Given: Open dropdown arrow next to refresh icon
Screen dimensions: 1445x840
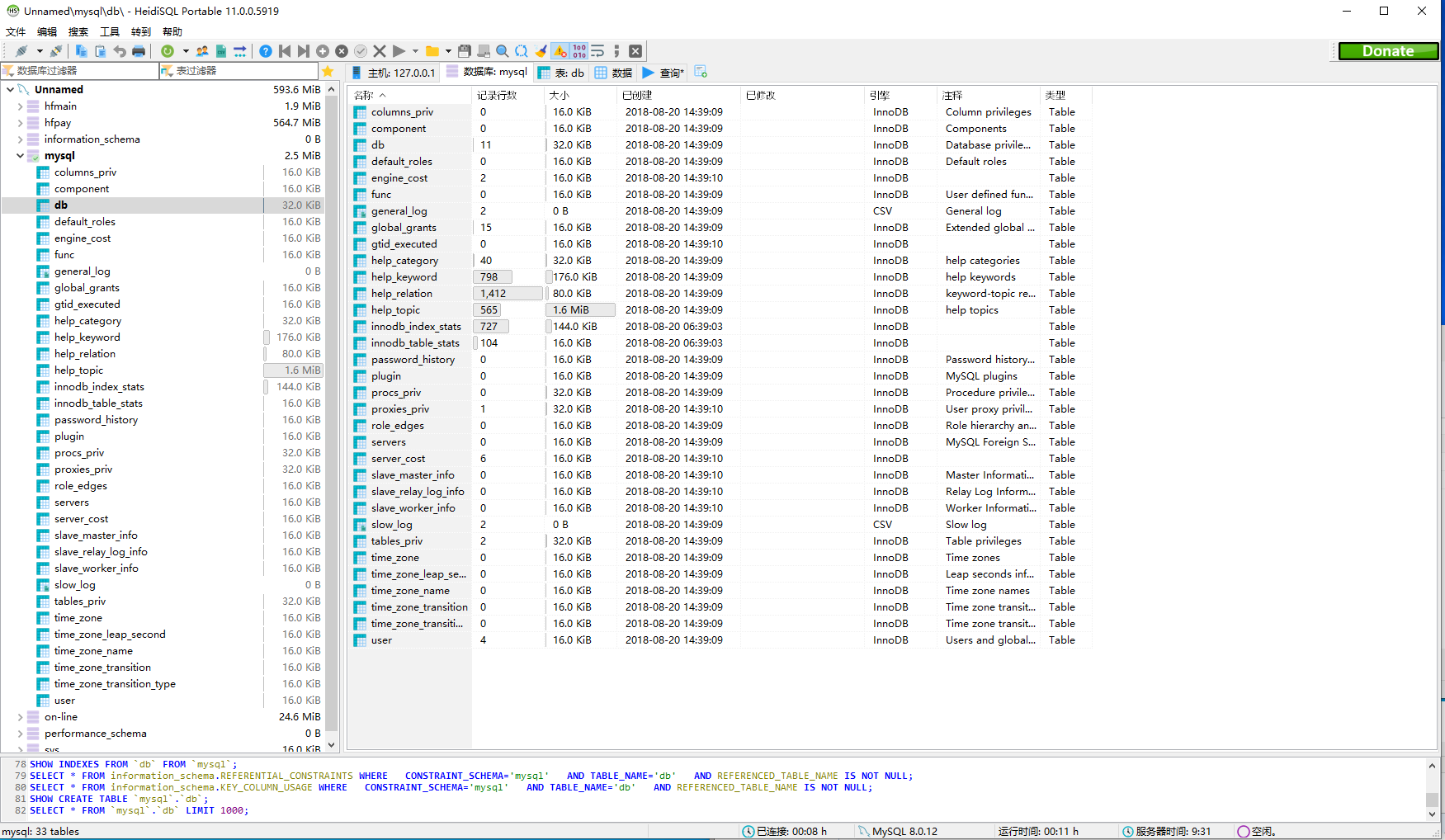Looking at the screenshot, I should tap(186, 51).
